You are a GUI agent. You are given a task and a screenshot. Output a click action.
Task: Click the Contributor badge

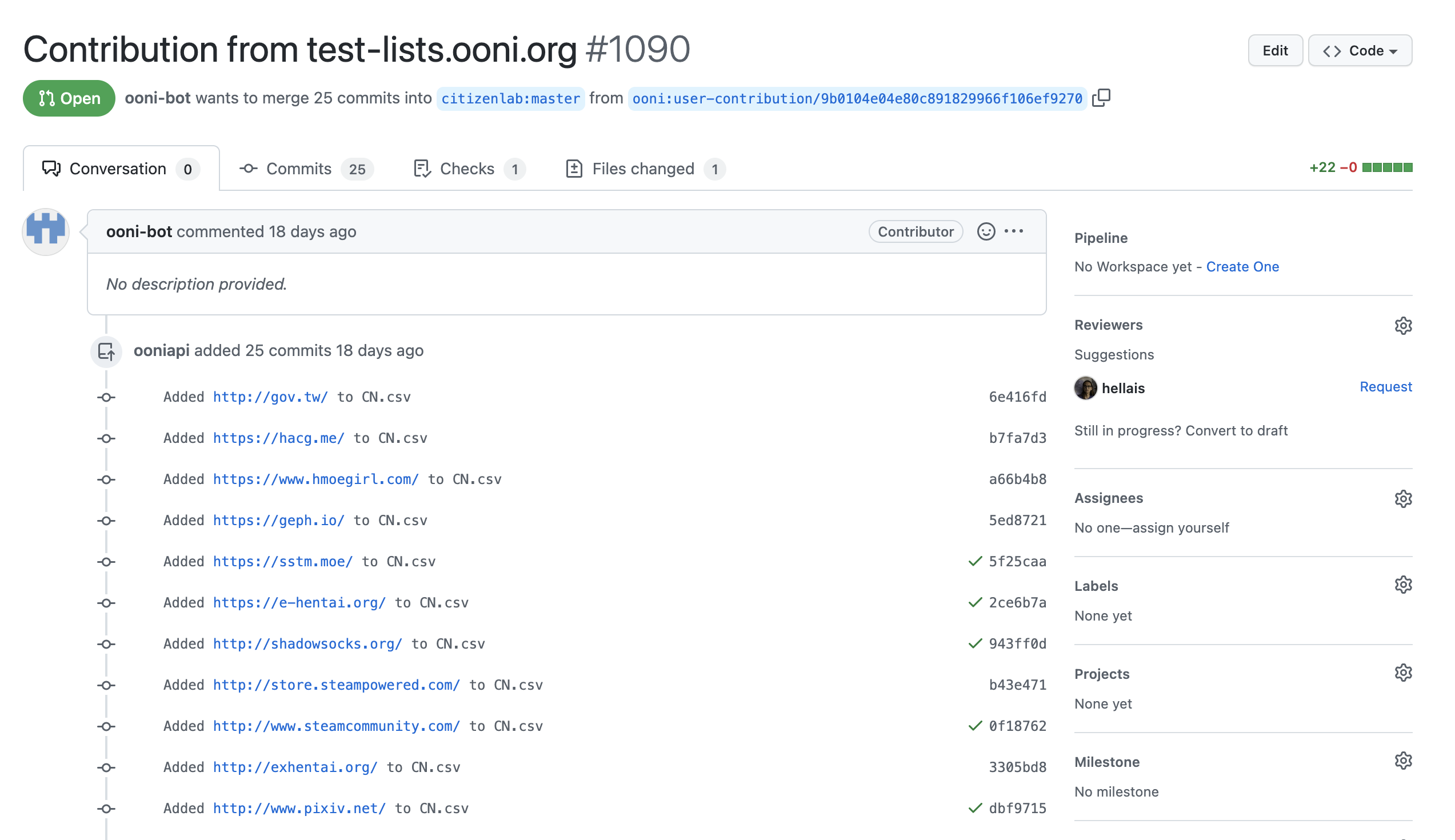916,231
